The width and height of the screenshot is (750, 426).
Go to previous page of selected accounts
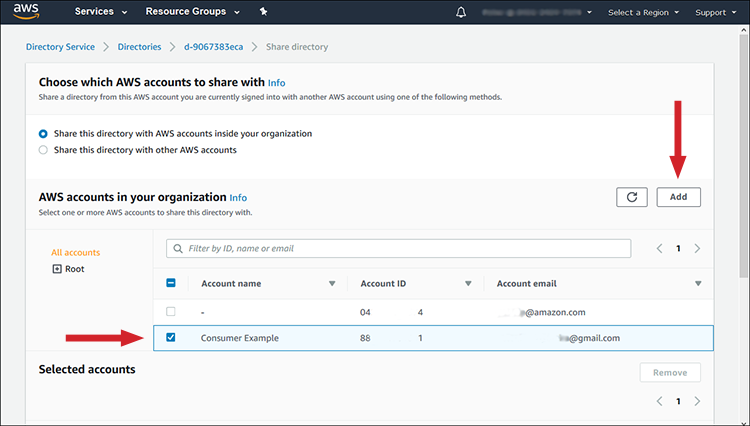[x=660, y=401]
